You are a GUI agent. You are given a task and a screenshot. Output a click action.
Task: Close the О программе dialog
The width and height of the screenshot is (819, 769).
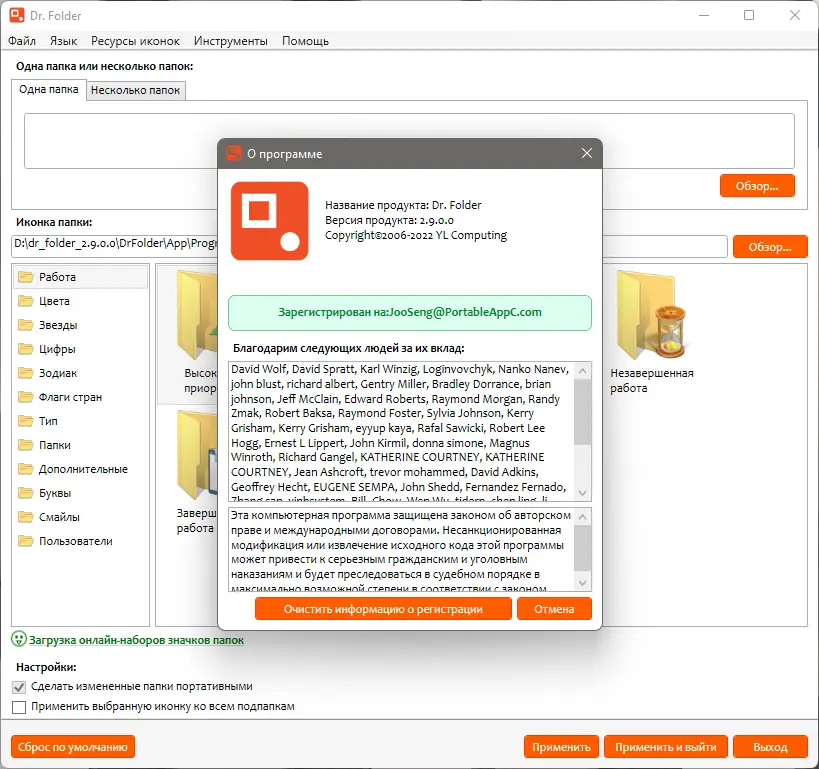click(x=587, y=153)
